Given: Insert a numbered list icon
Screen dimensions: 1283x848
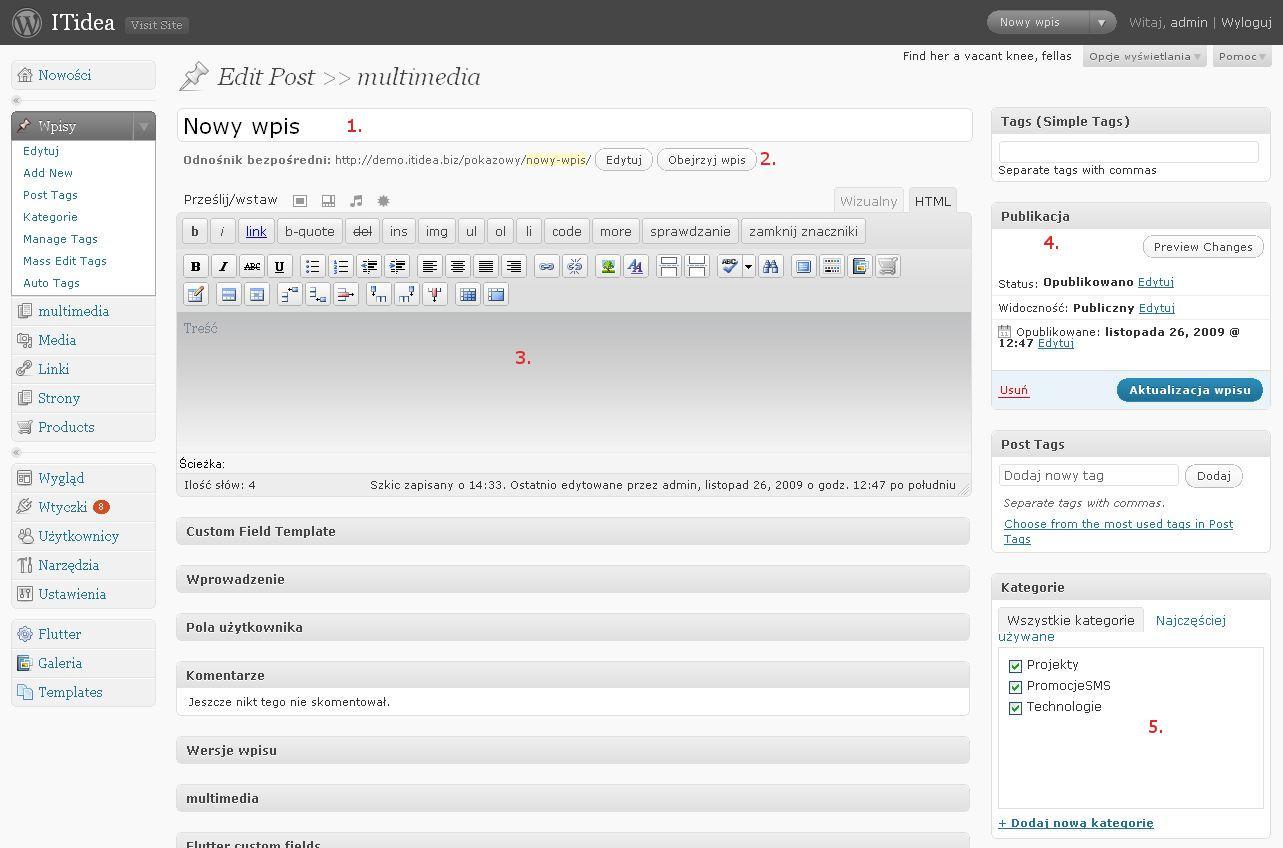Looking at the screenshot, I should pyautogui.click(x=341, y=266).
